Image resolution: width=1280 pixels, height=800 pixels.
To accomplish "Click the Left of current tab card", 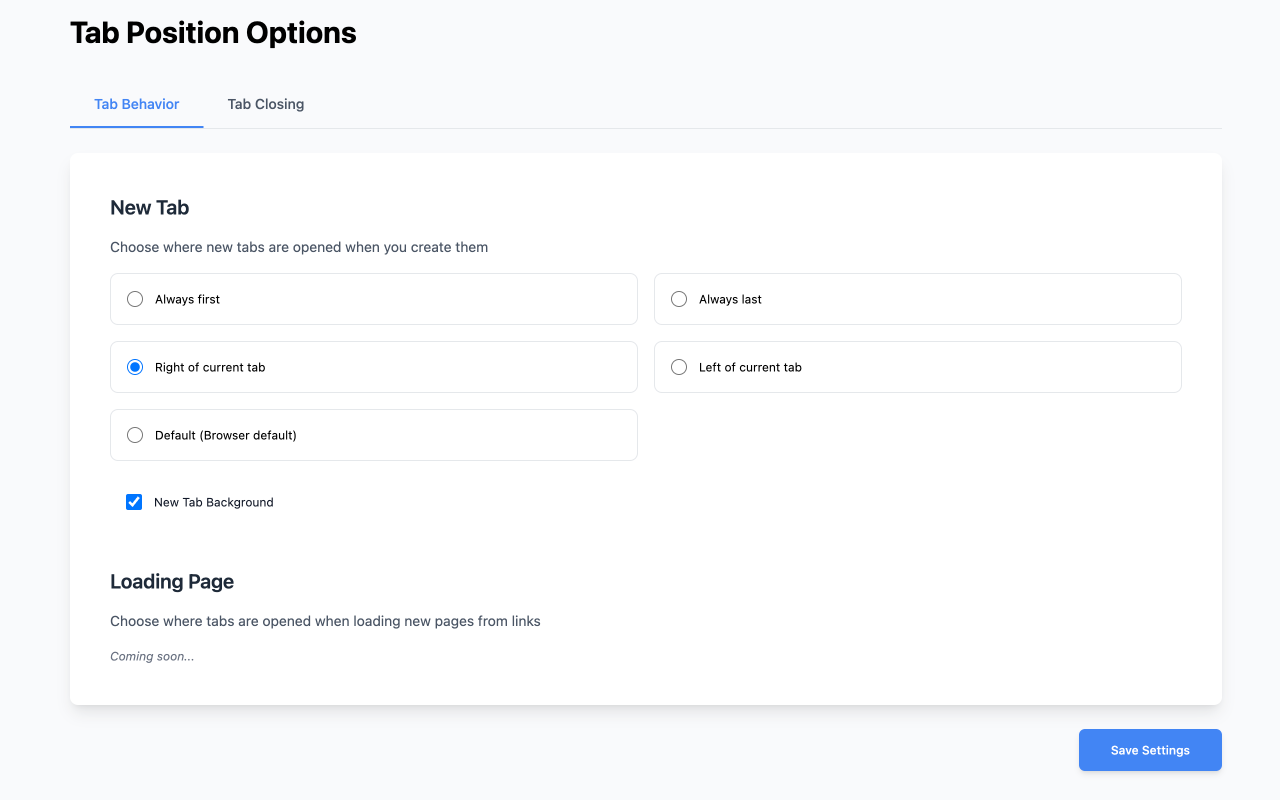I will tap(917, 367).
